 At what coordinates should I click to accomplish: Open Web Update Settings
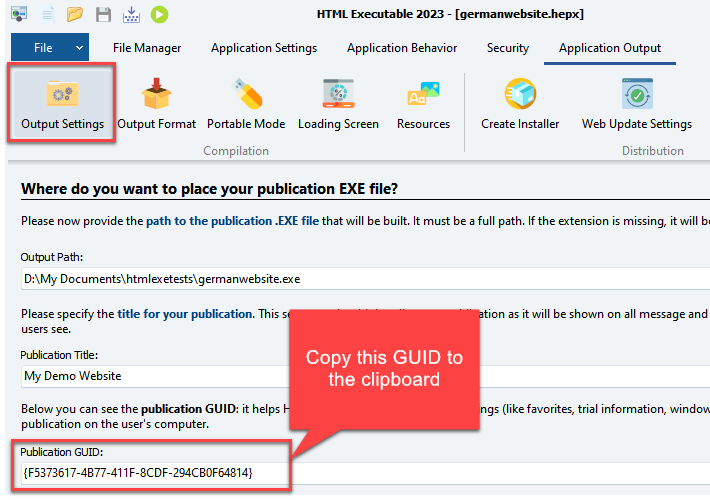pyautogui.click(x=637, y=103)
